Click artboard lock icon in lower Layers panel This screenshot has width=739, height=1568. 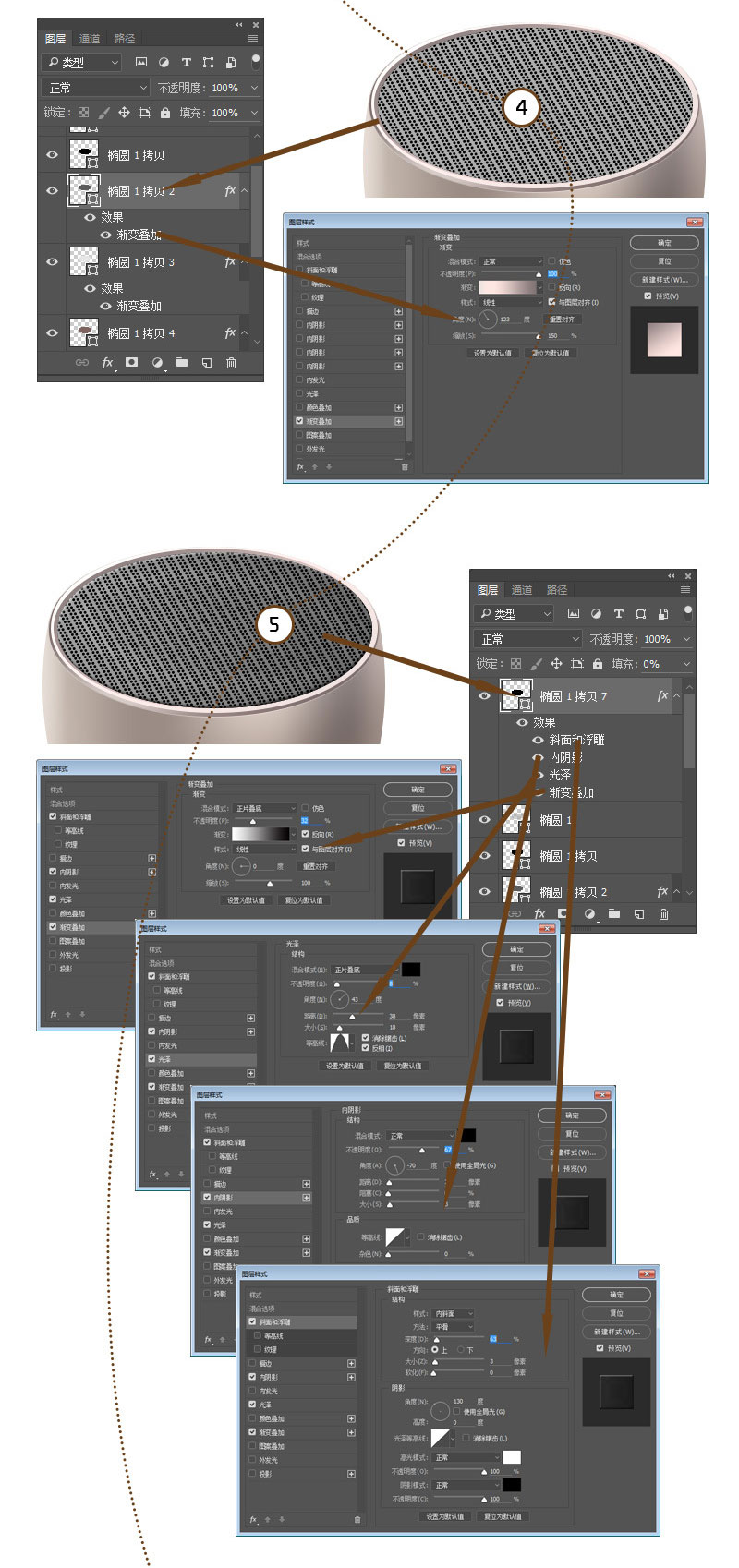point(577,664)
